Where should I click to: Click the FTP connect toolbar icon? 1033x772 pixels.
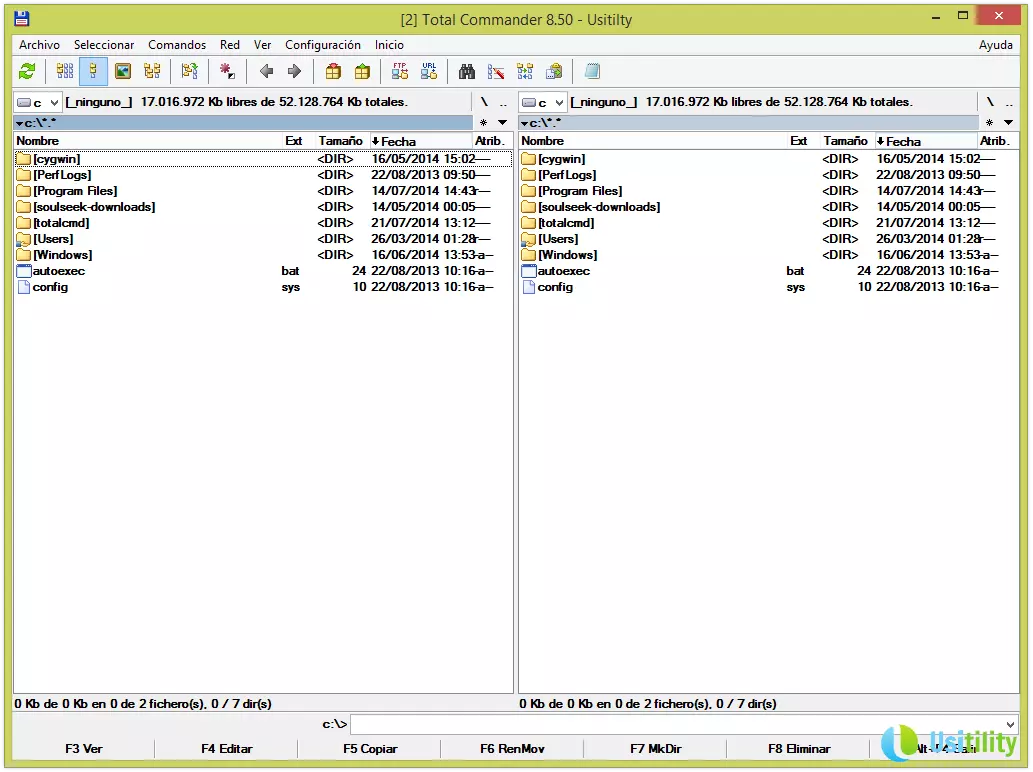(400, 71)
